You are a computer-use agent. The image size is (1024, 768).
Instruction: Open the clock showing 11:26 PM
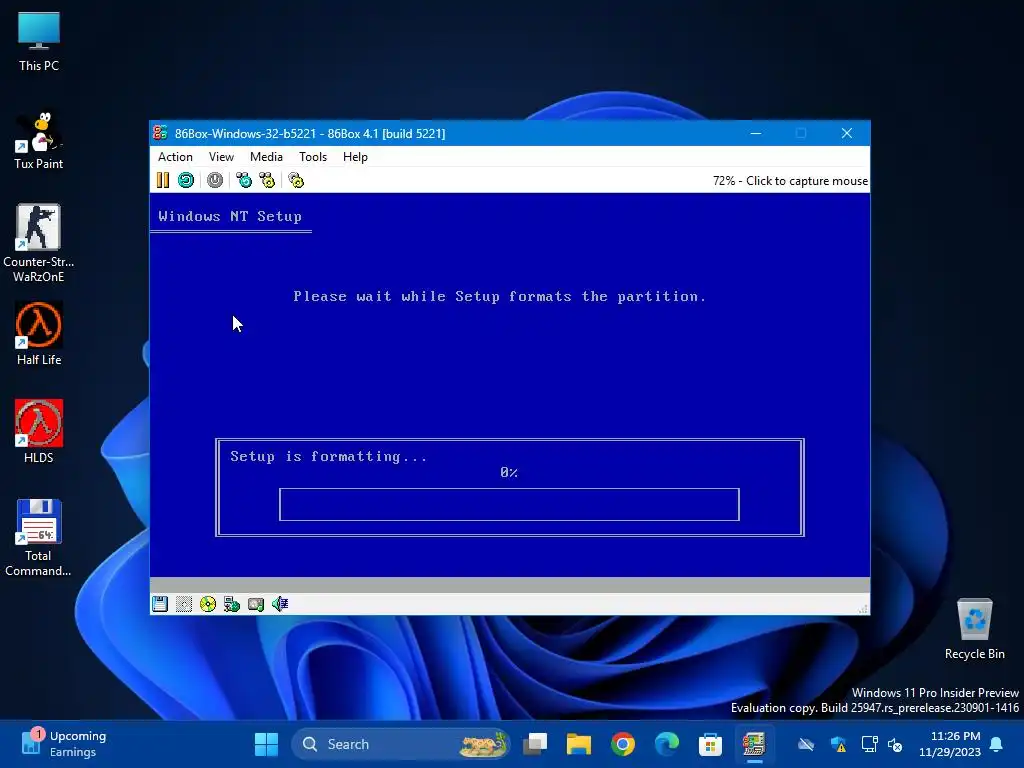[x=950, y=744]
